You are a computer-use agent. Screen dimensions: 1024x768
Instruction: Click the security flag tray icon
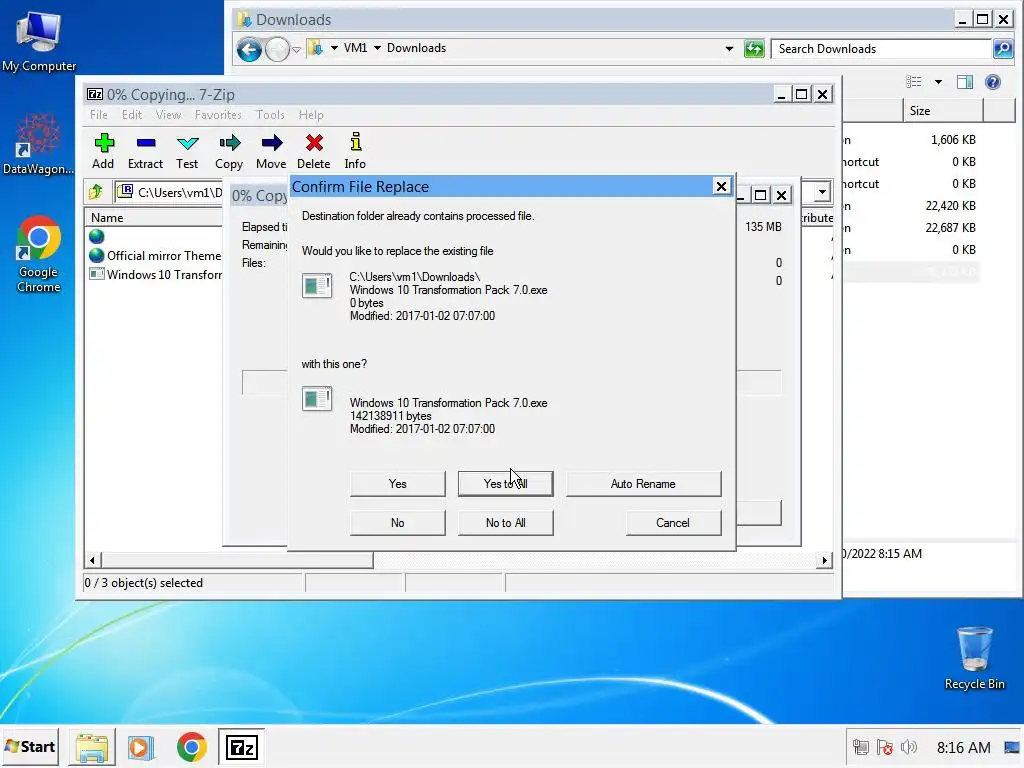885,747
